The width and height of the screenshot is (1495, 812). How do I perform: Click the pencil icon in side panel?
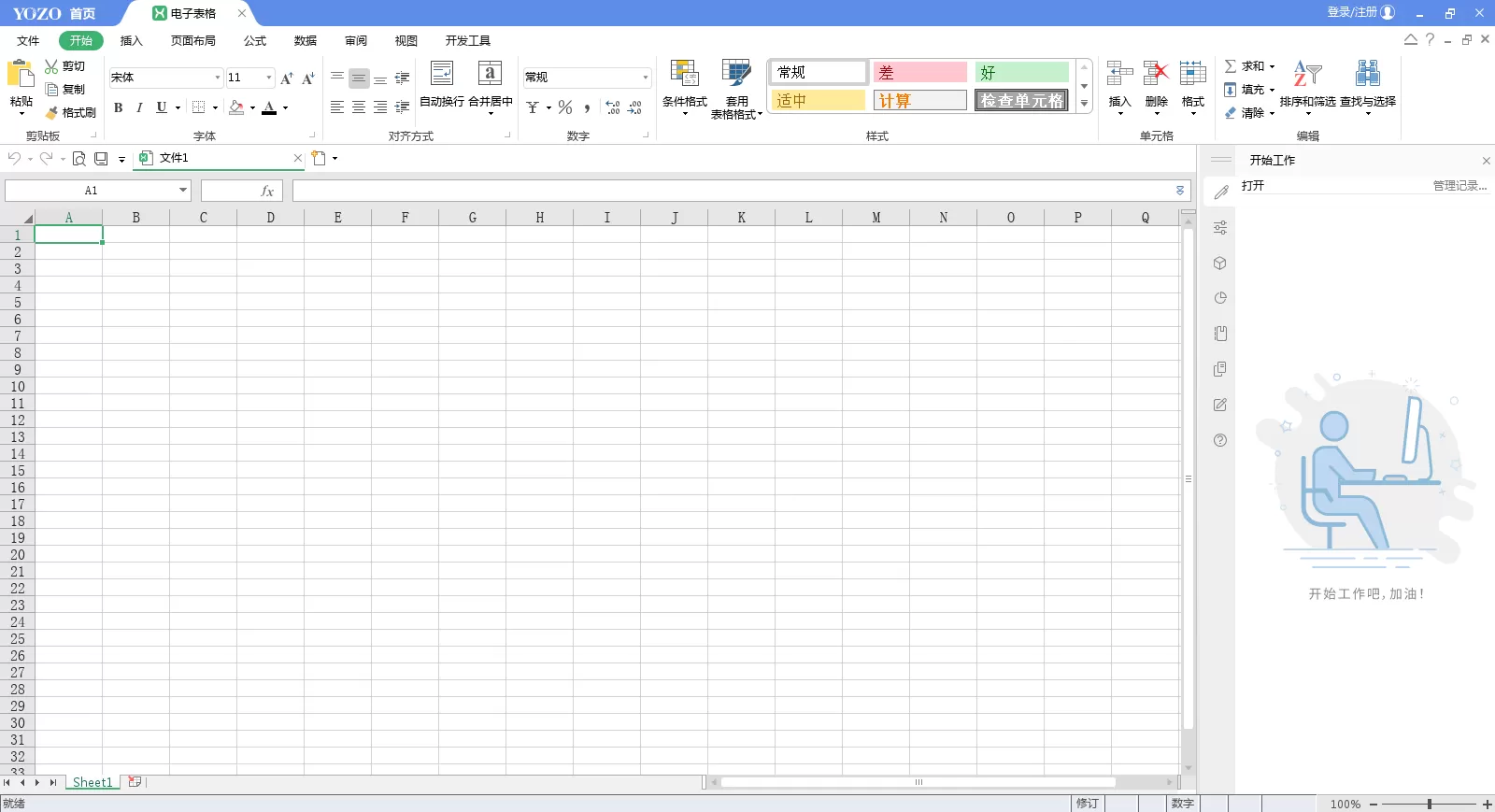(1220, 192)
